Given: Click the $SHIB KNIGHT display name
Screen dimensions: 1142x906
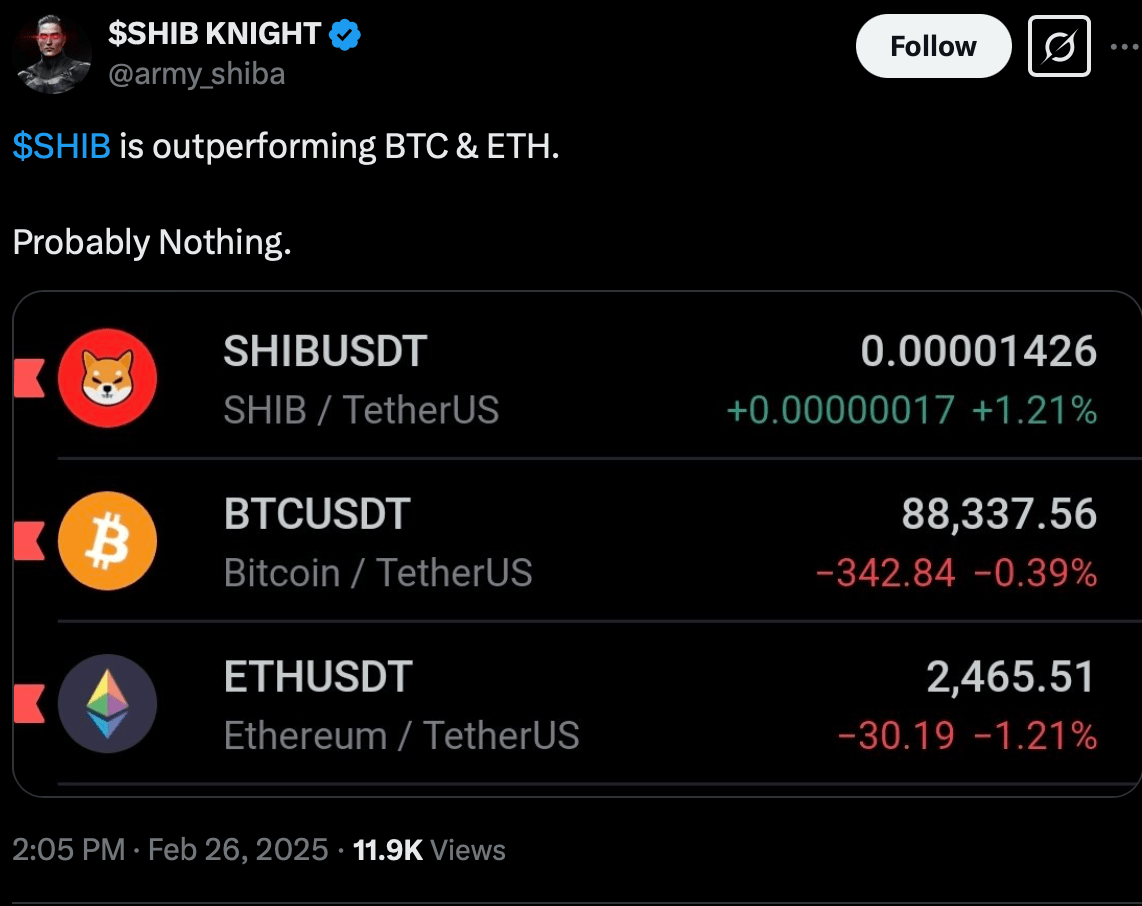Looking at the screenshot, I should tap(213, 35).
